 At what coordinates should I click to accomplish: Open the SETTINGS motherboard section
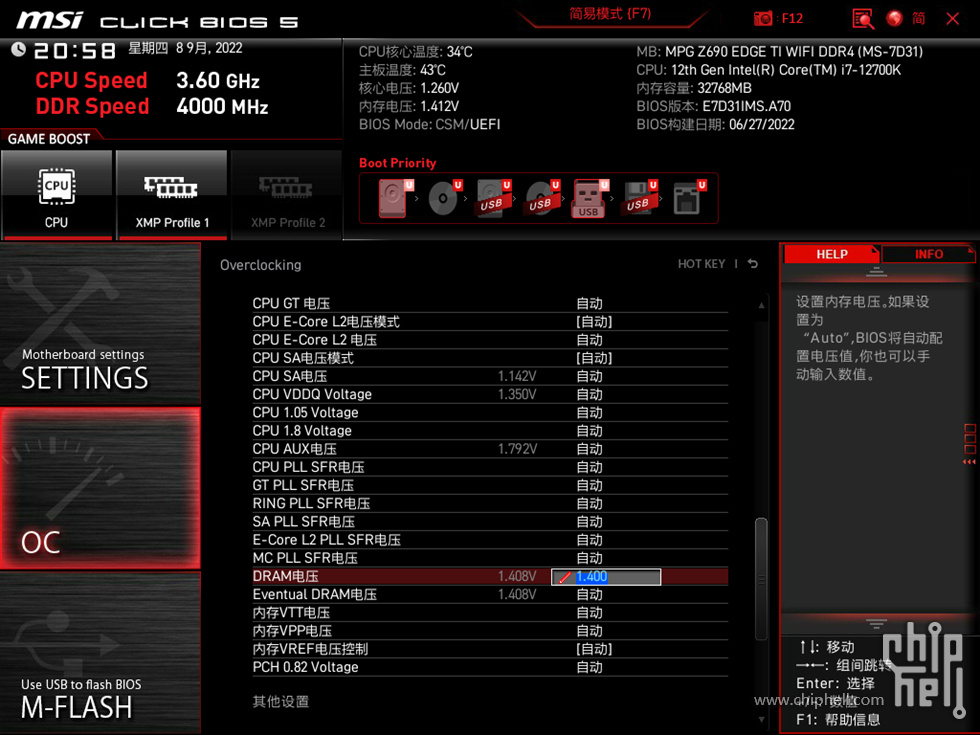pyautogui.click(x=100, y=324)
